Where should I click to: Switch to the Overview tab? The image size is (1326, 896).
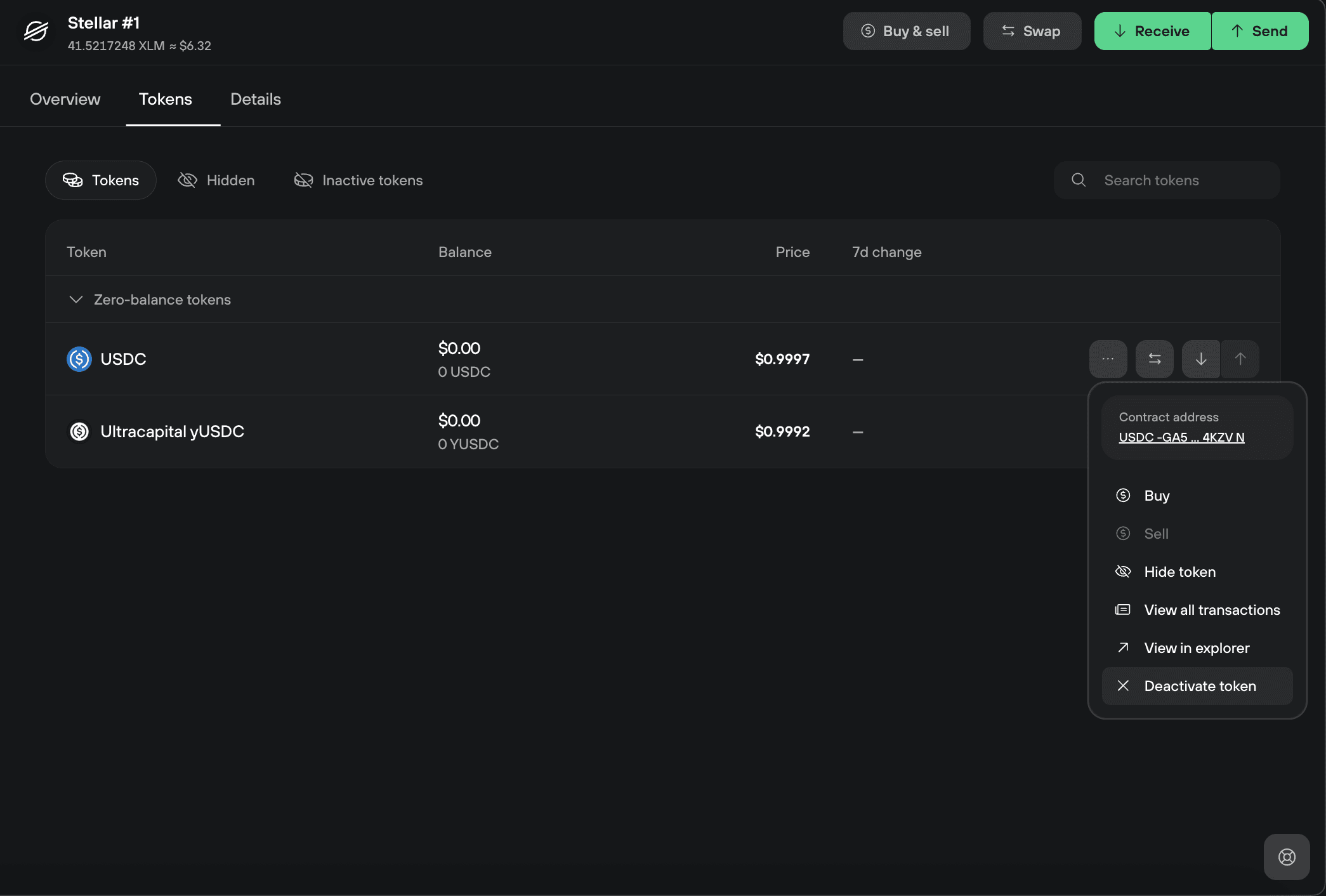pos(65,99)
